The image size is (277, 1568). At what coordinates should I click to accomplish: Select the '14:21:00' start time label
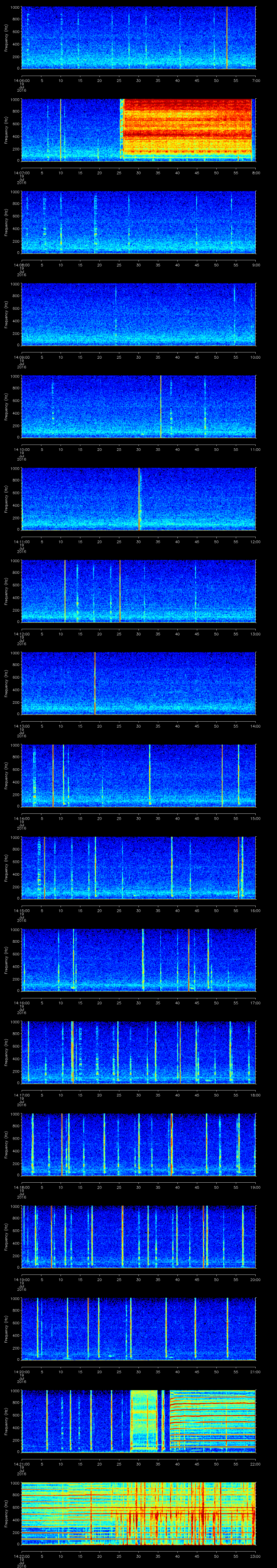[22, 1463]
